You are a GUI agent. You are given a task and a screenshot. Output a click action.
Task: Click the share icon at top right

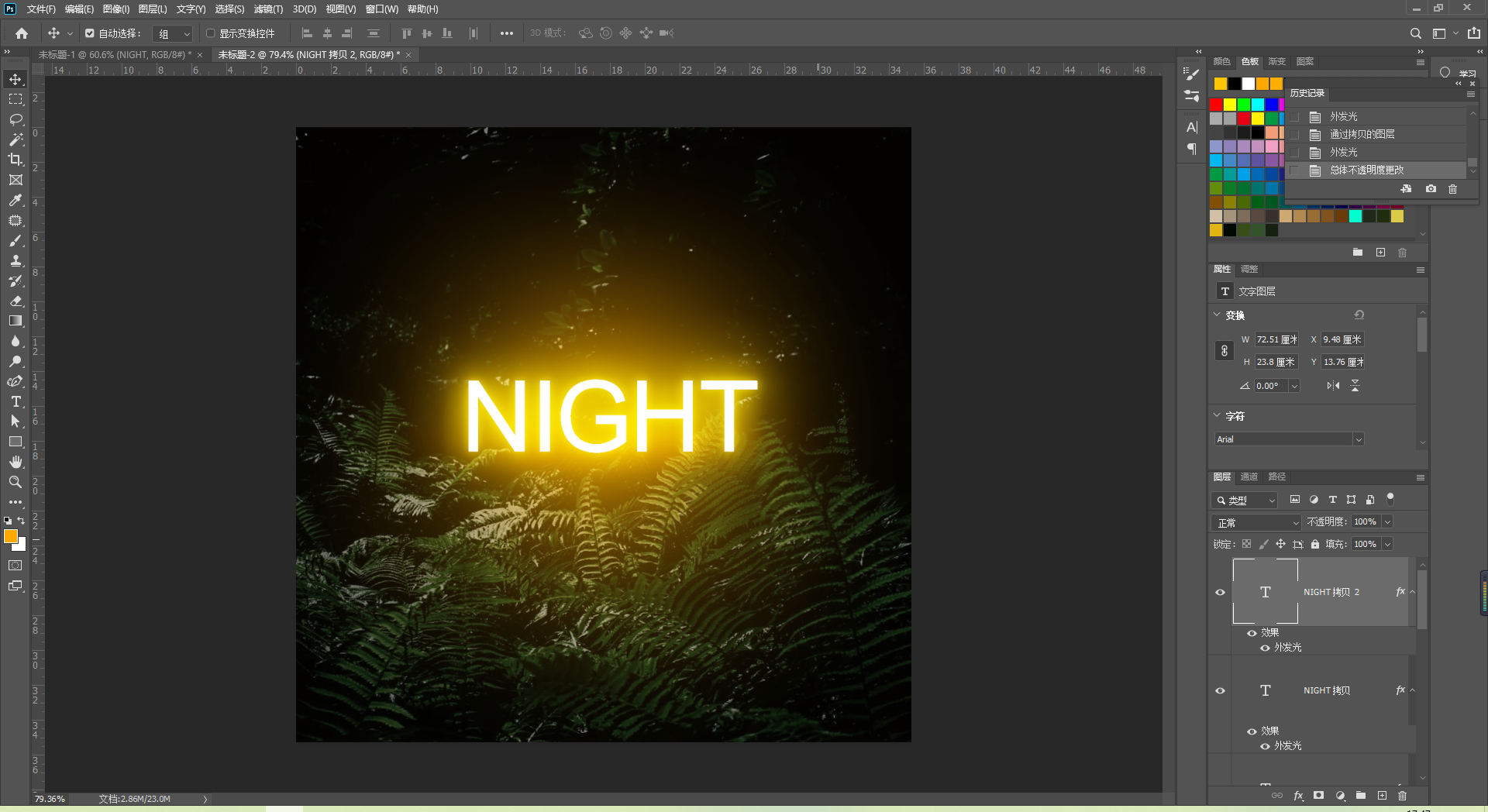[x=1474, y=33]
